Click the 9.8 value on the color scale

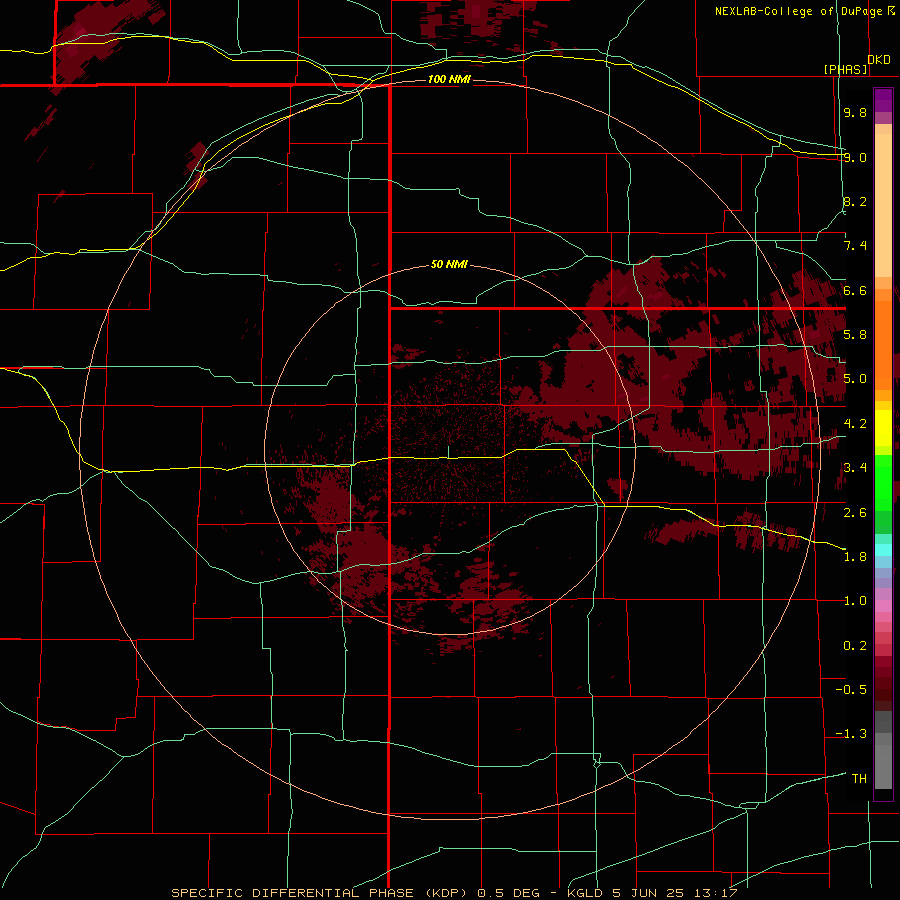(855, 112)
